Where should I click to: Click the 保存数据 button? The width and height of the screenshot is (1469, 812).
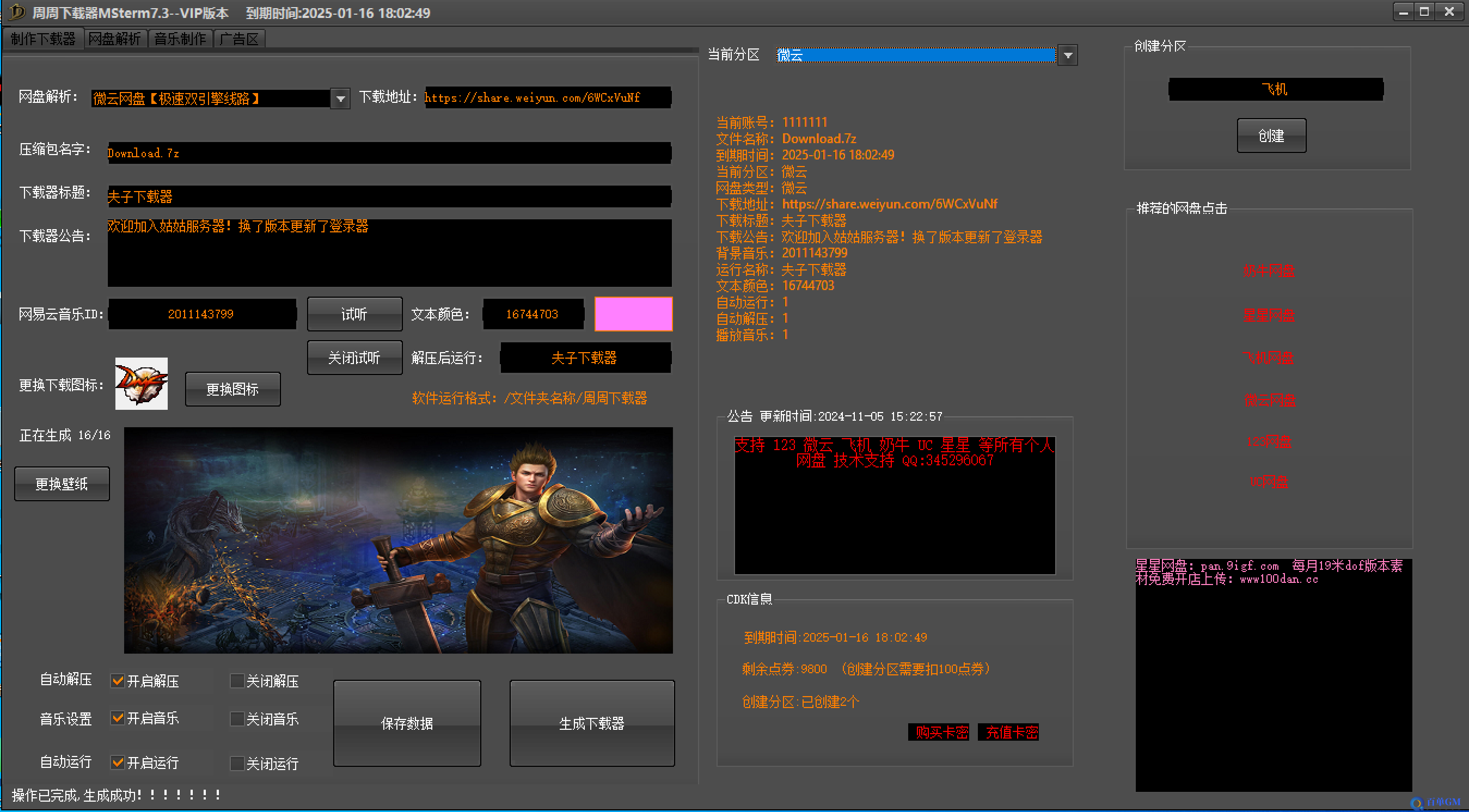pyautogui.click(x=407, y=723)
